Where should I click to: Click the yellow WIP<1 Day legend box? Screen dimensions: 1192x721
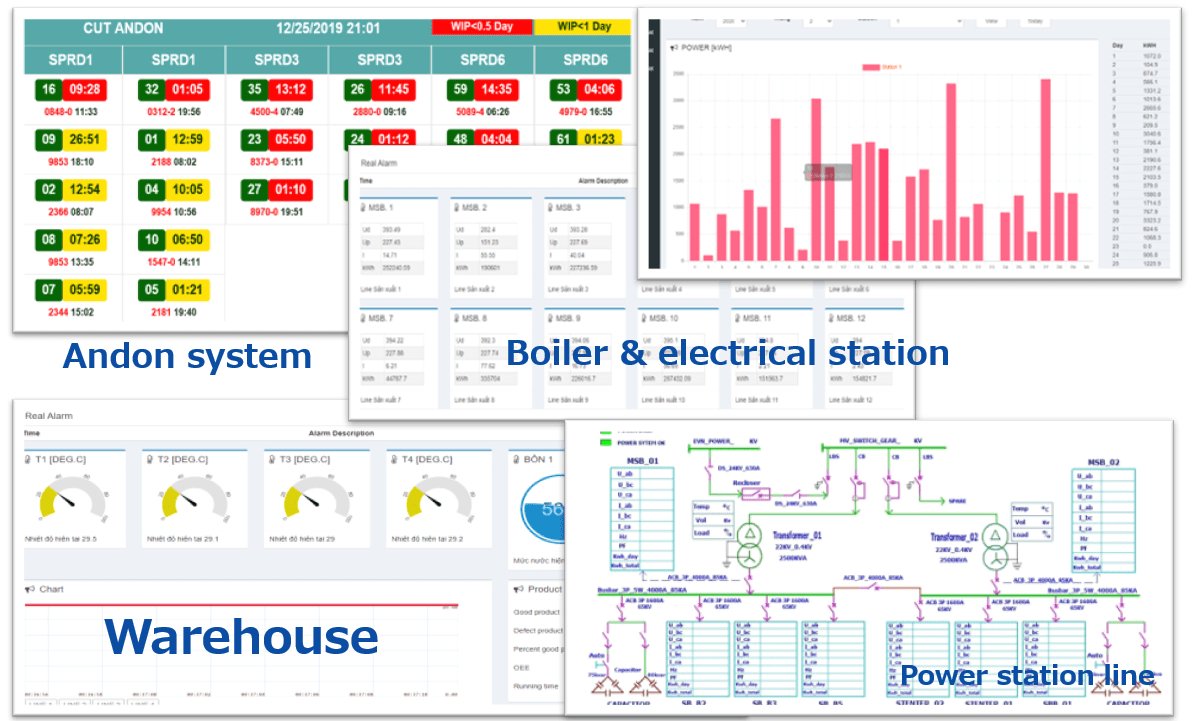click(583, 27)
